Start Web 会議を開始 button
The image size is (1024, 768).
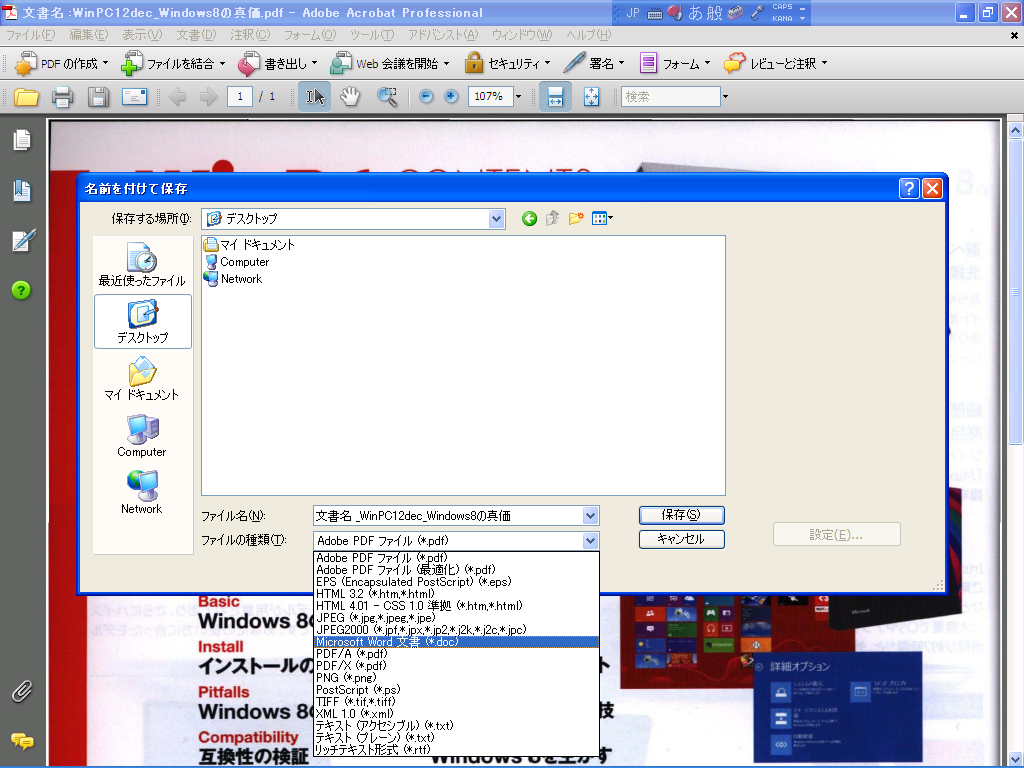point(390,63)
